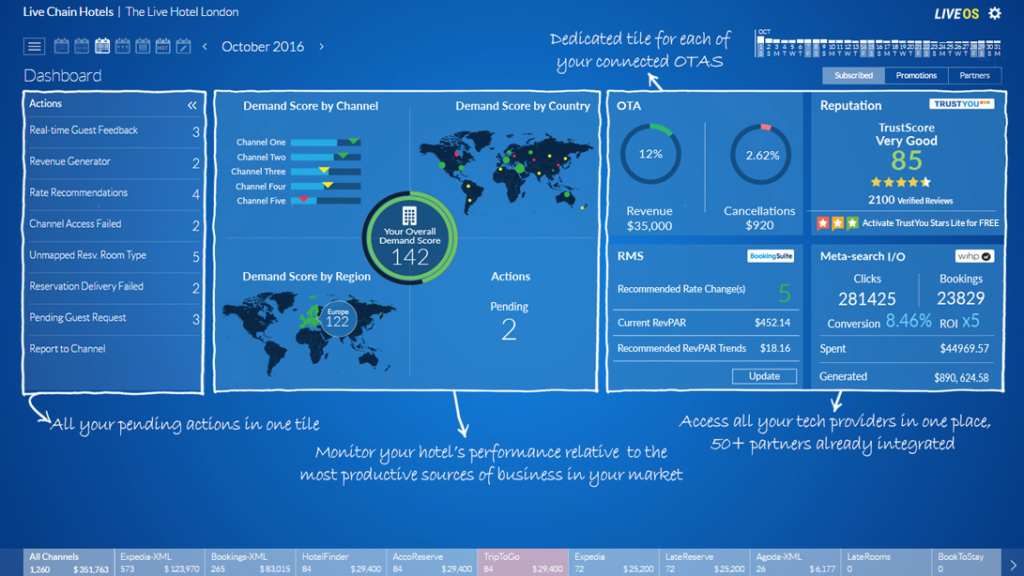
Task: Click the Demand Score by Country map
Action: tap(506, 171)
